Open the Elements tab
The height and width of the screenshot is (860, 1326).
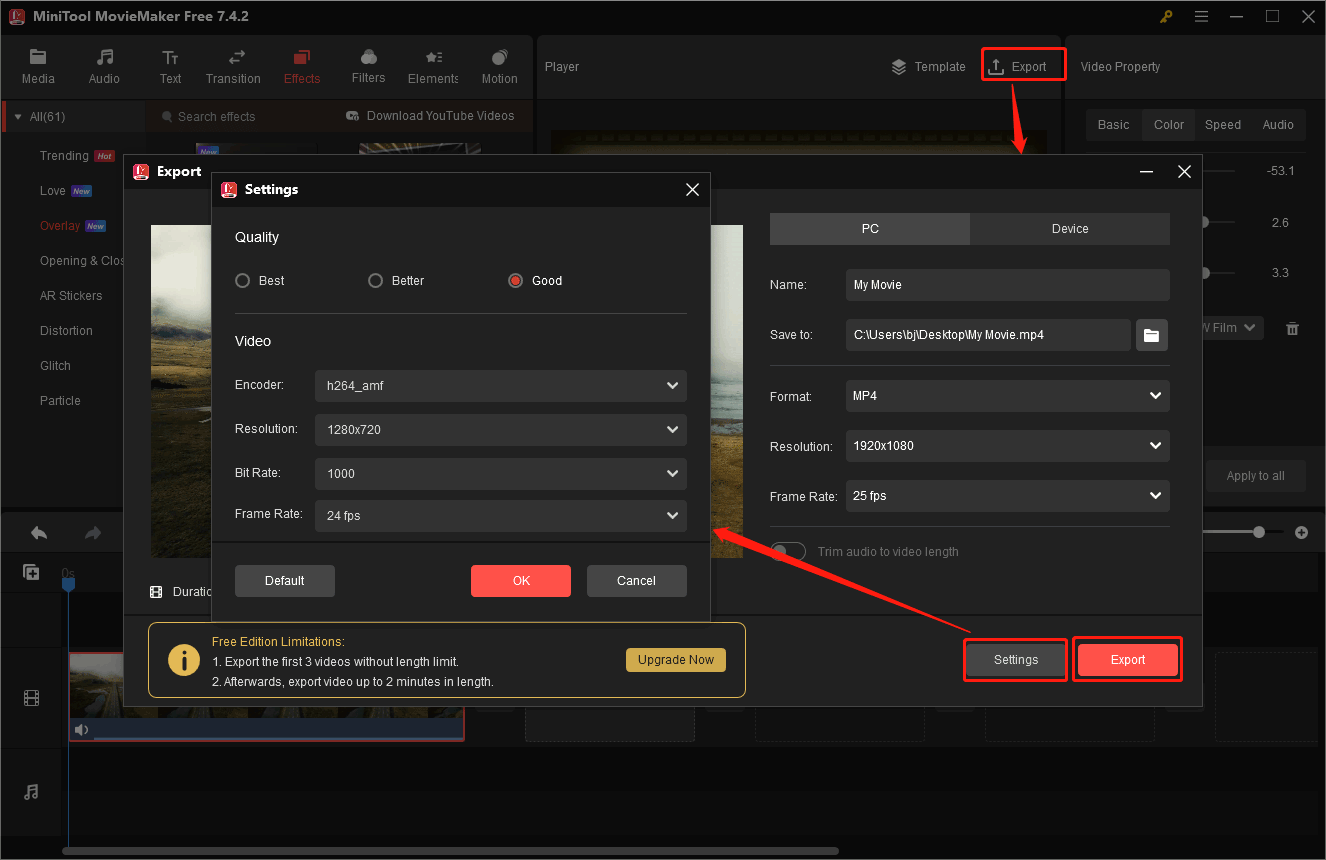coord(433,67)
